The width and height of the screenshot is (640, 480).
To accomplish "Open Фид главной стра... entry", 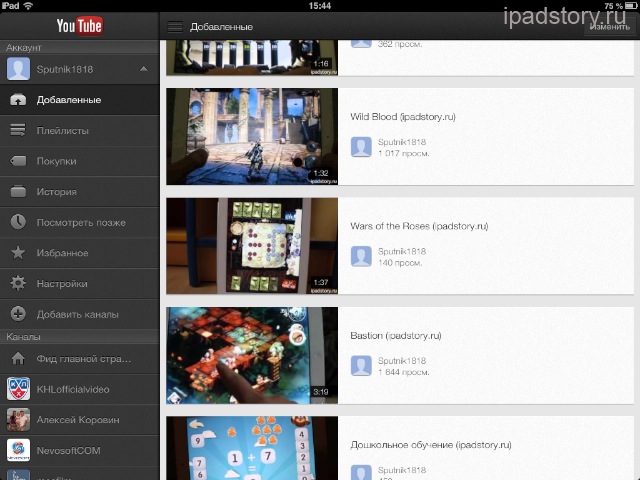I will 80,359.
